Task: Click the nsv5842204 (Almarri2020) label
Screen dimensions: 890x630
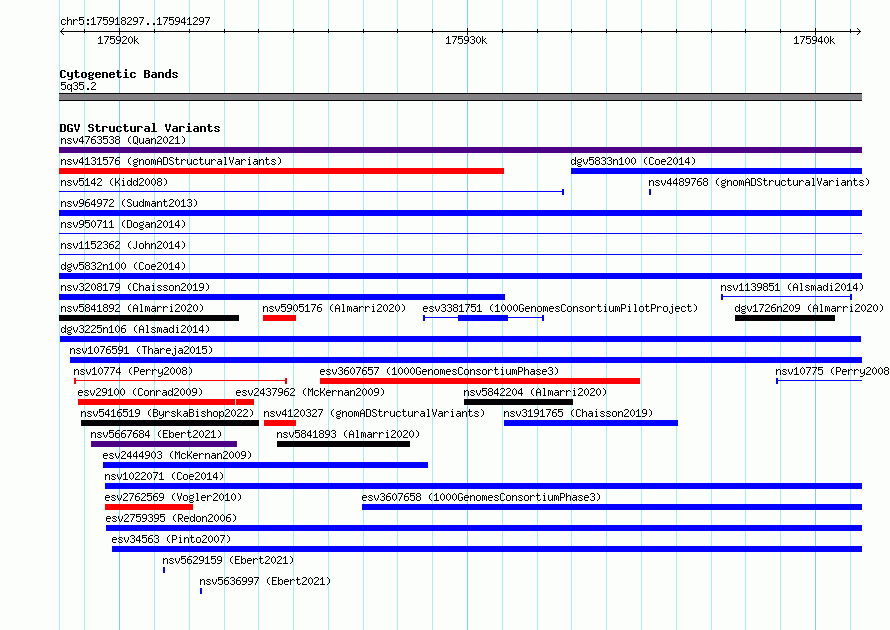Action: coord(535,392)
